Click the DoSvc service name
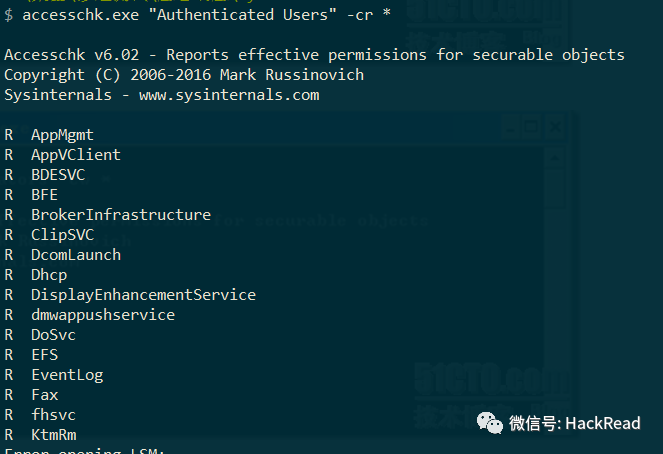This screenshot has width=663, height=454. [53, 335]
